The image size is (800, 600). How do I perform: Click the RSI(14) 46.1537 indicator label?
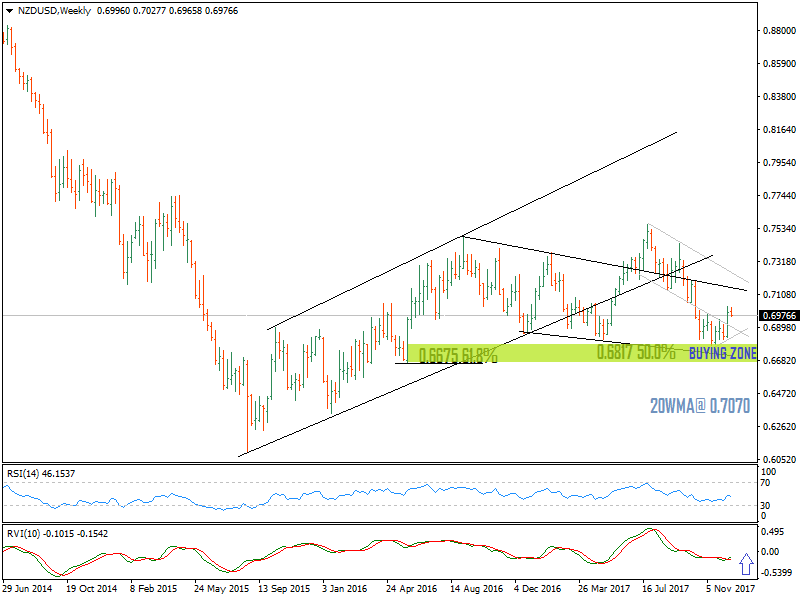pyautogui.click(x=41, y=473)
